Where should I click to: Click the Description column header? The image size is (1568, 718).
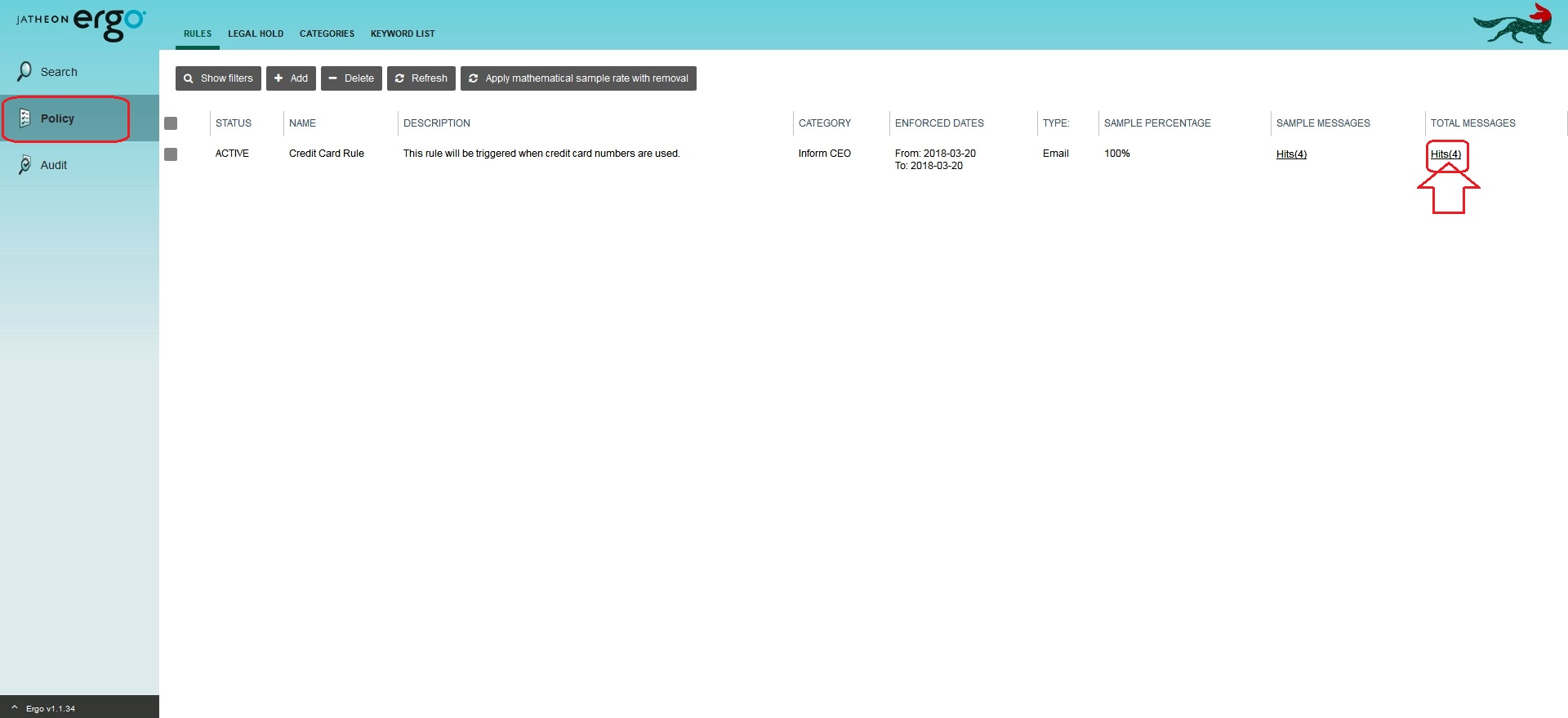[x=437, y=123]
